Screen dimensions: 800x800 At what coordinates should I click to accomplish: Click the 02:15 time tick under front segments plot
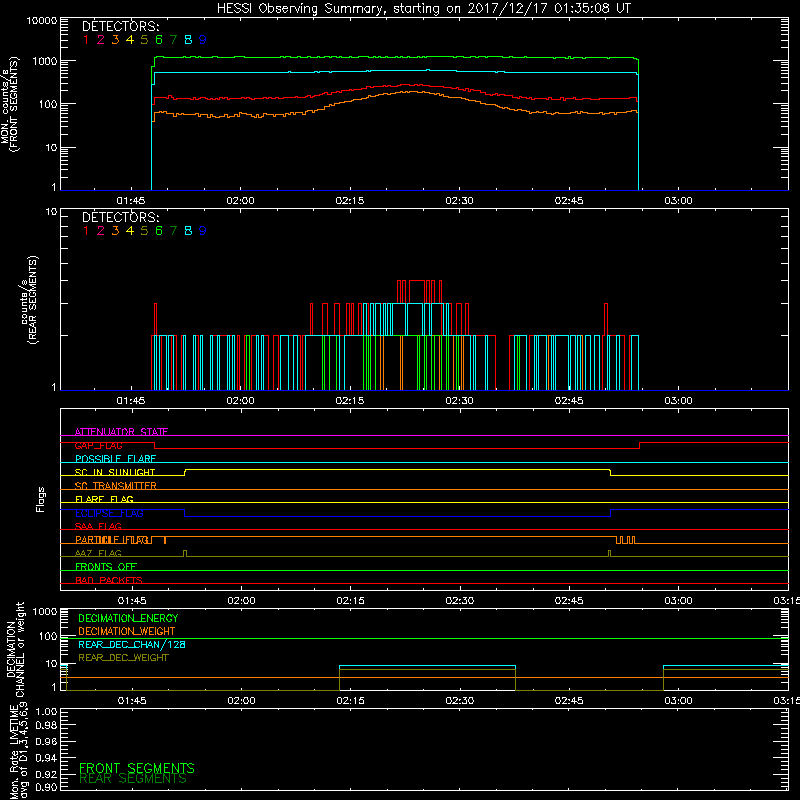pyautogui.click(x=350, y=201)
